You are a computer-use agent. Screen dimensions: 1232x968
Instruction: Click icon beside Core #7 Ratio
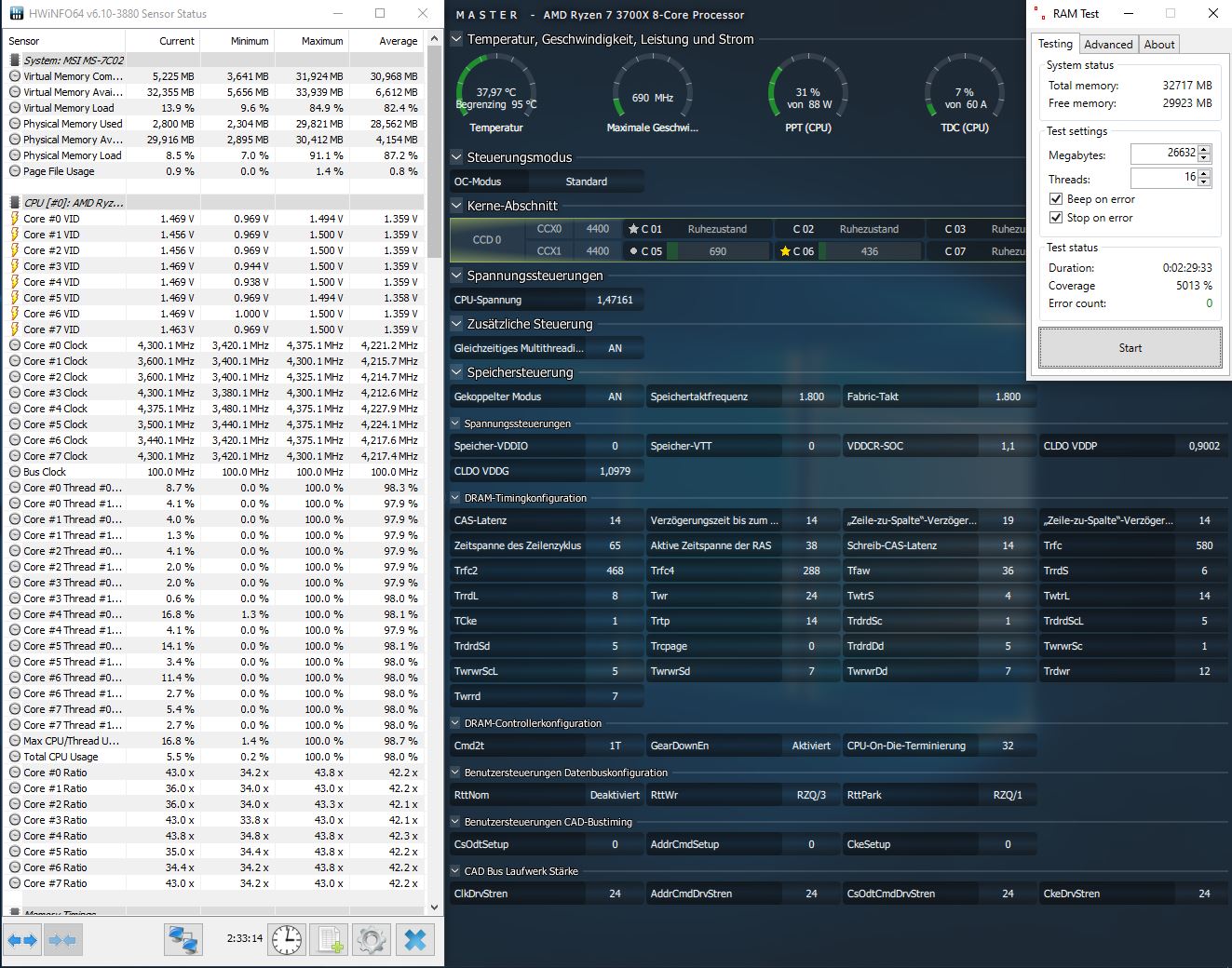[x=15, y=883]
